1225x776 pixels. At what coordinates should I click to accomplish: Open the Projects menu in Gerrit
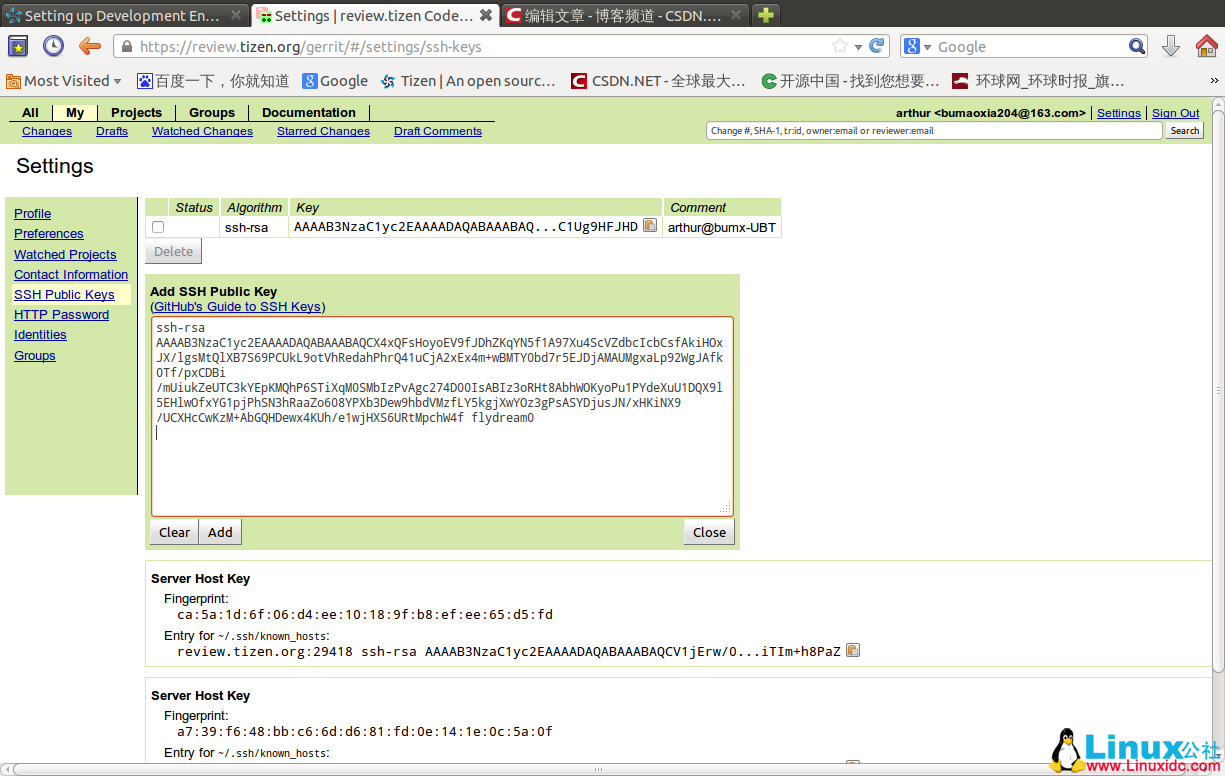(136, 113)
